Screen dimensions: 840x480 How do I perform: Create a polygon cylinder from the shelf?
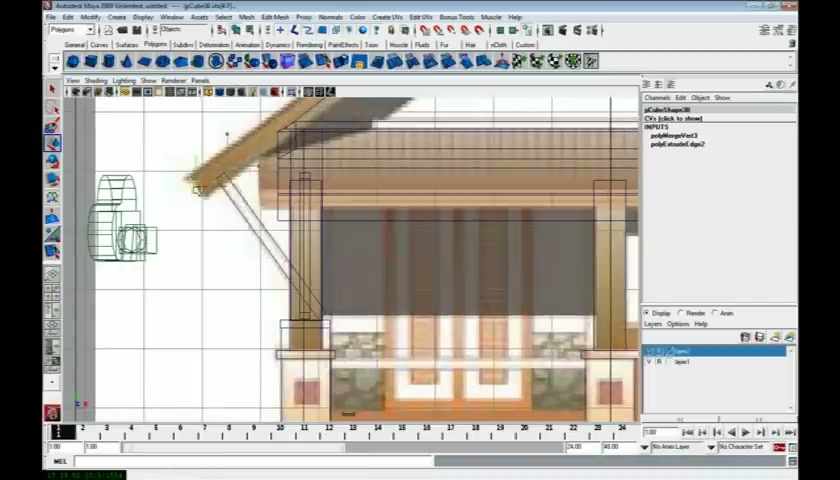click(x=109, y=61)
